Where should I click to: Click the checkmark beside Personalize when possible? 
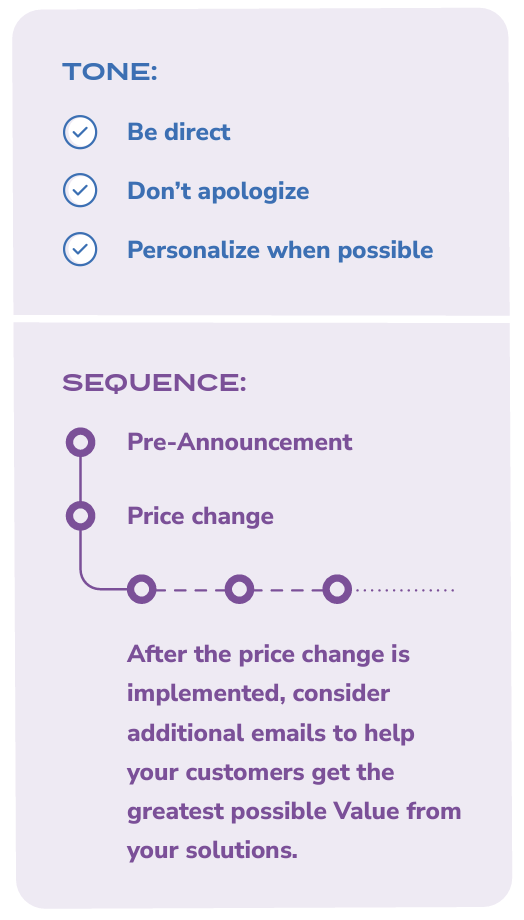tap(80, 249)
